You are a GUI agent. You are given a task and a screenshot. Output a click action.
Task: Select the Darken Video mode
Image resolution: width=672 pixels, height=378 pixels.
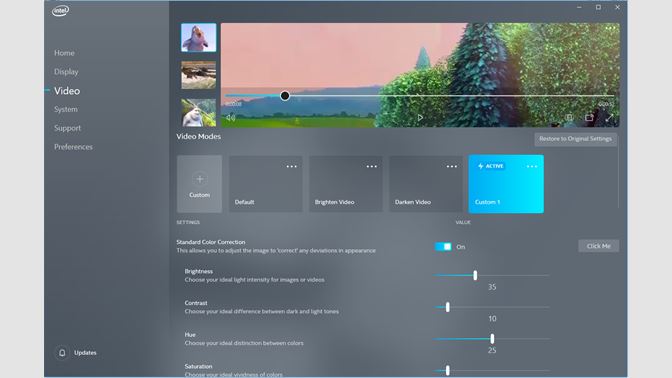(426, 184)
